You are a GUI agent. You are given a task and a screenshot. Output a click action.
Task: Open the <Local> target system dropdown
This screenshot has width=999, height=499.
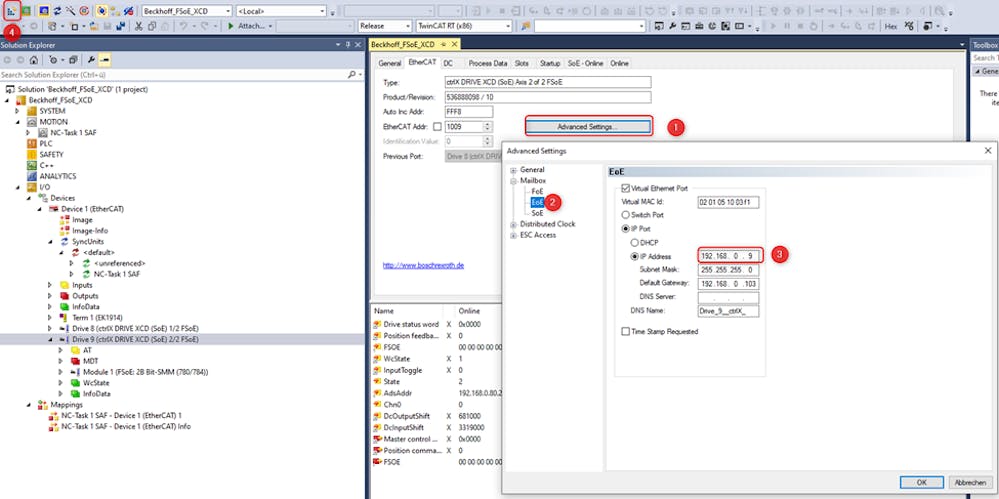(x=323, y=11)
